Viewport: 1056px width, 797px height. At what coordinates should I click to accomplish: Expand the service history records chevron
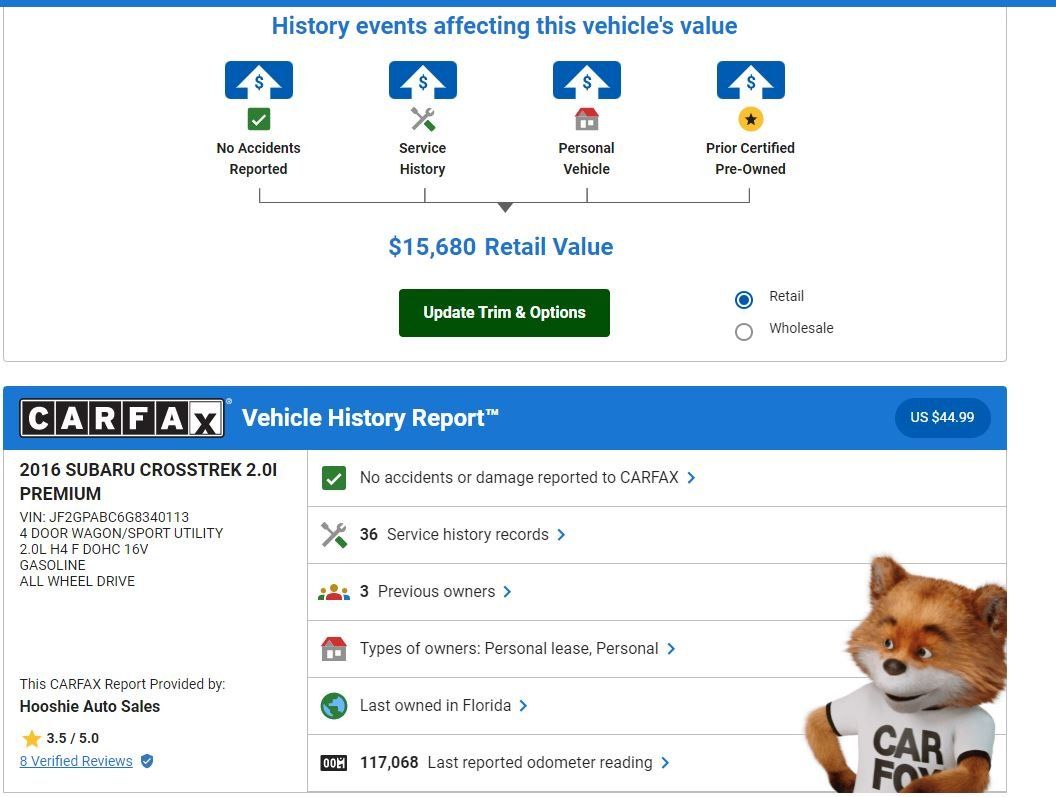coord(562,535)
